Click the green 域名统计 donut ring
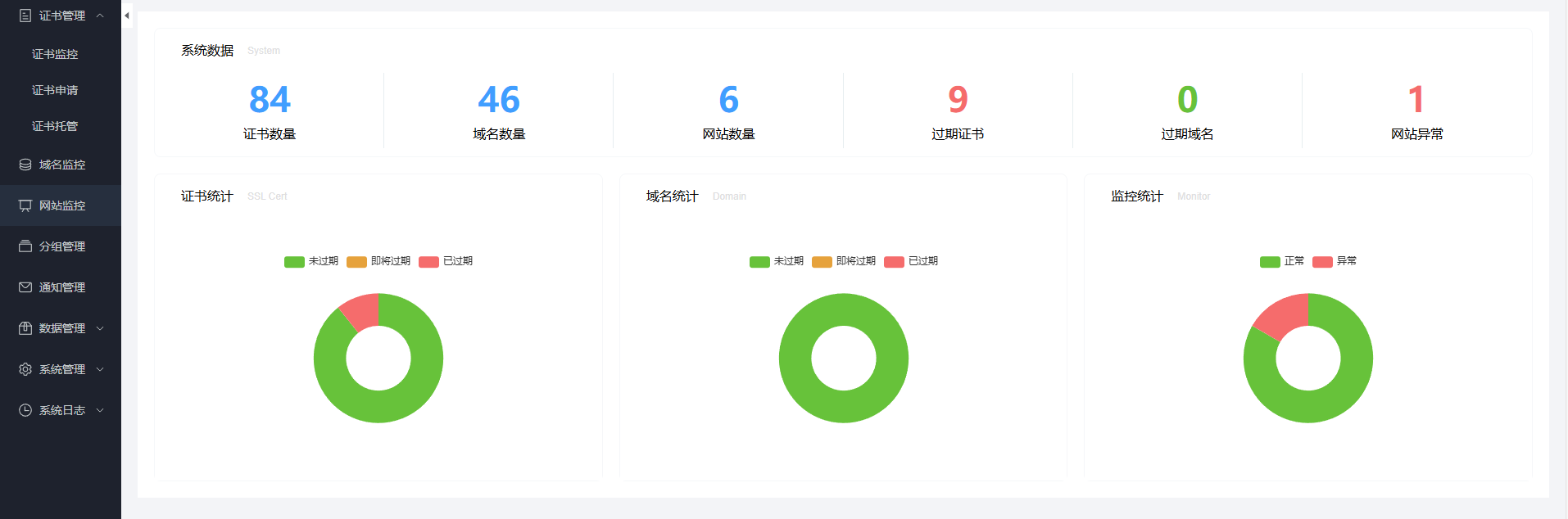Viewport: 1568px width, 519px height. click(844, 407)
